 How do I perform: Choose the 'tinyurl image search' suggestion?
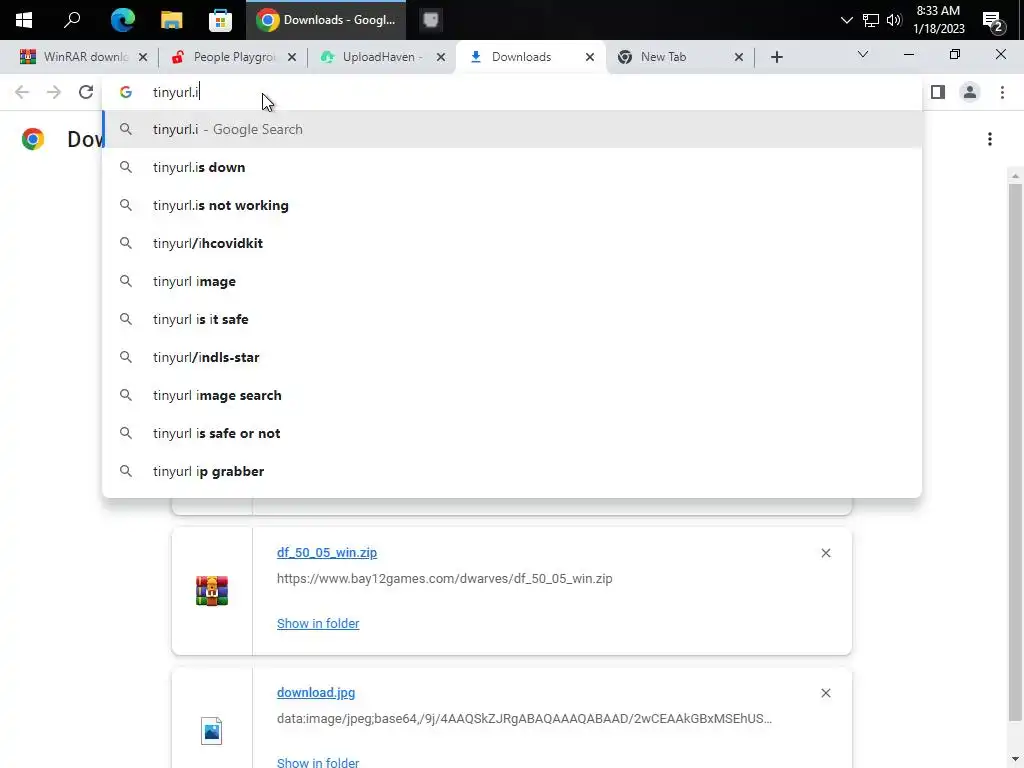pos(512,395)
